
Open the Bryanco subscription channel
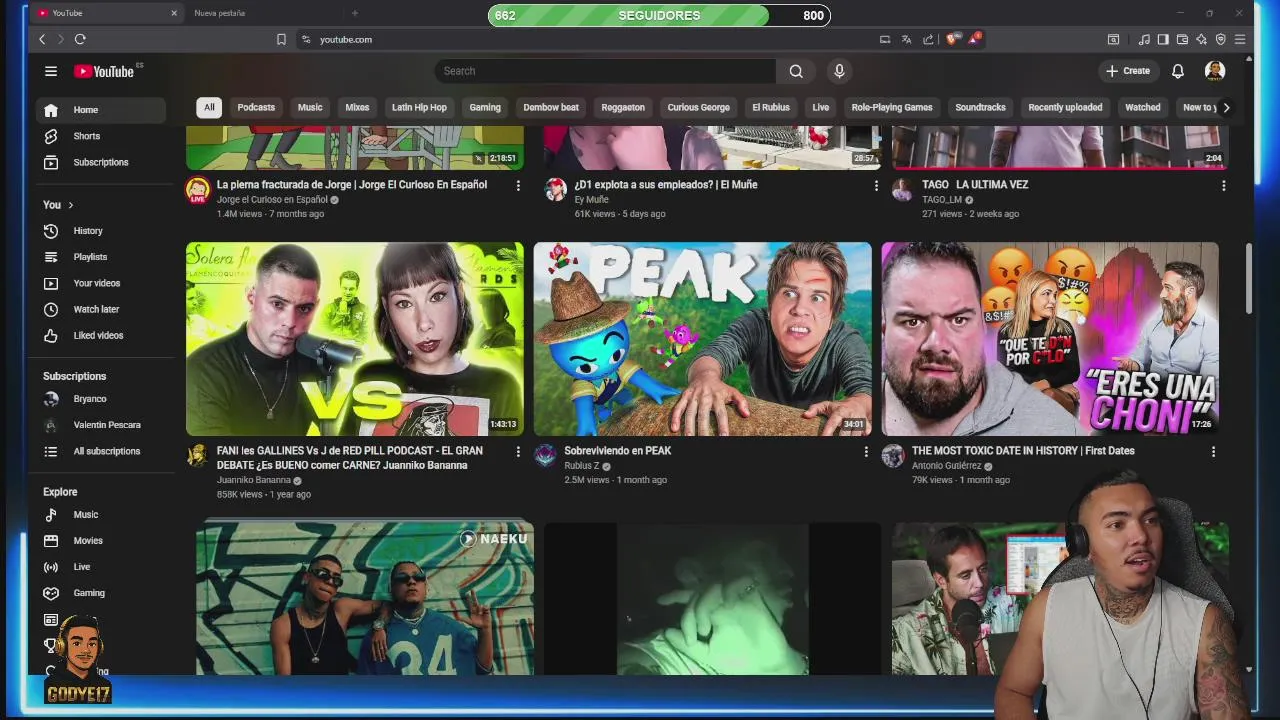point(101,399)
